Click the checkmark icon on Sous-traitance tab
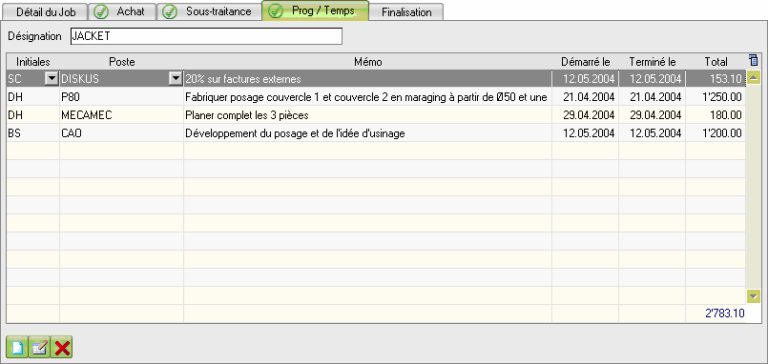 tap(169, 12)
